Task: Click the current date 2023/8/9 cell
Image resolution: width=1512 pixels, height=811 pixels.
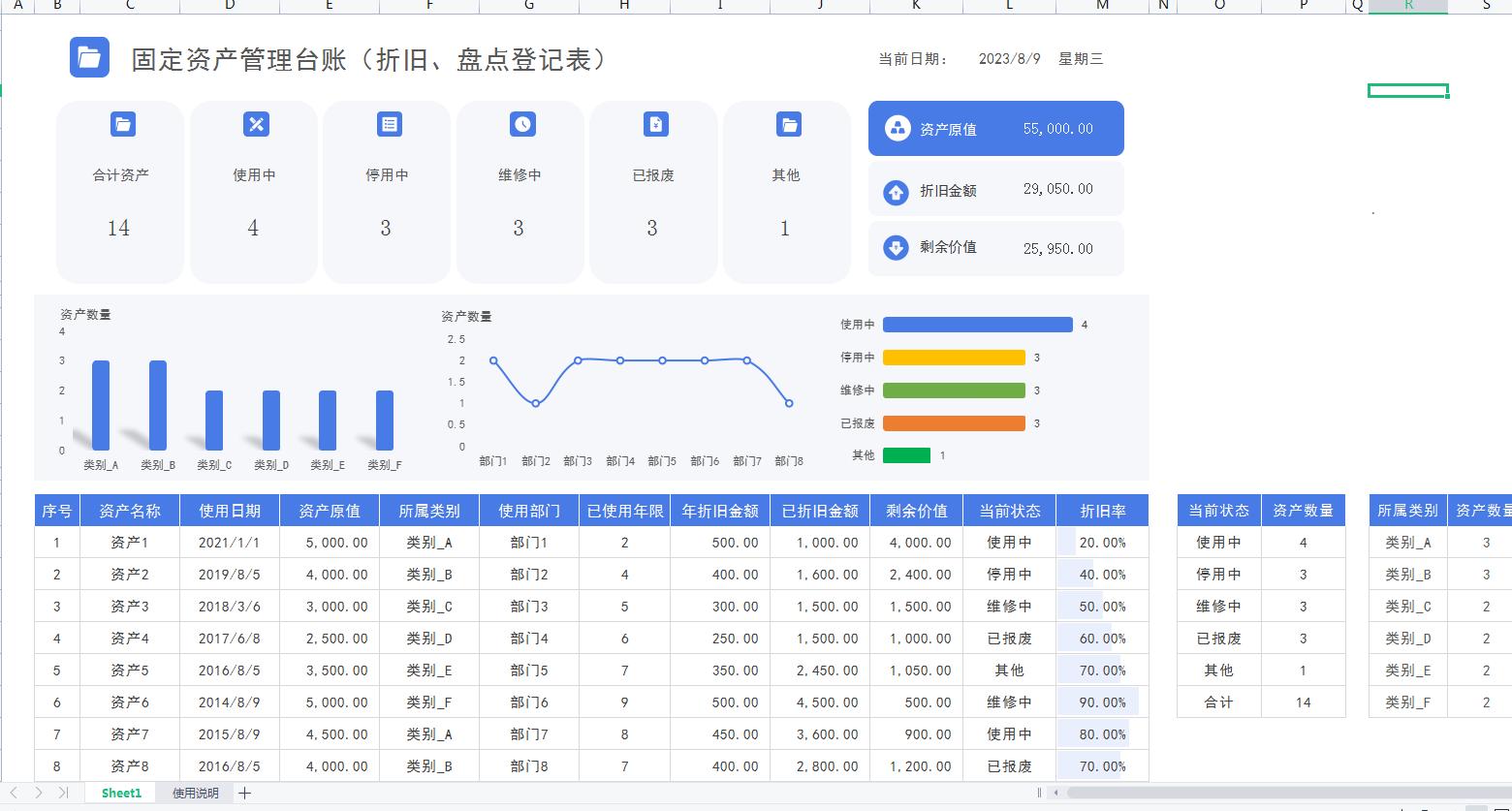Action: click(x=1009, y=59)
